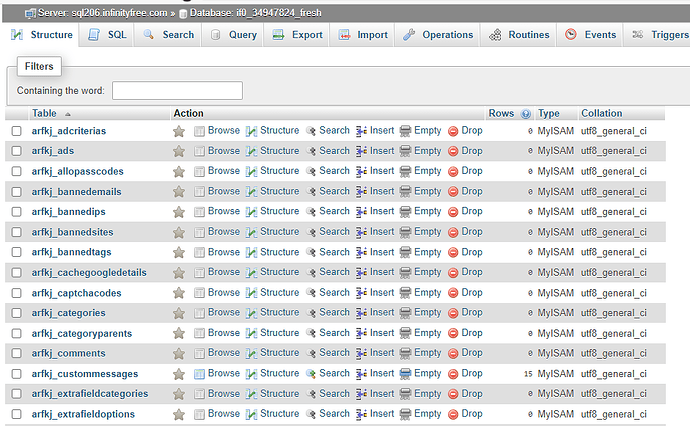Open the arfkj_allopasscodes table link
Screen dimensions: 690x426
pos(78,171)
